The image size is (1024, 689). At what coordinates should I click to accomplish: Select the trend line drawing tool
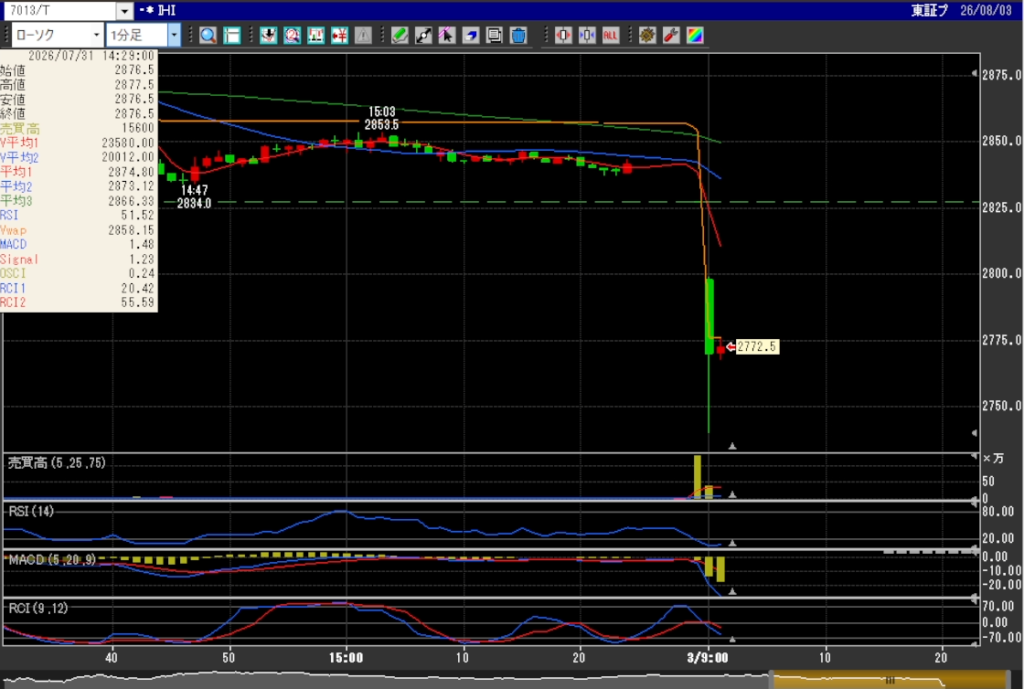coord(423,35)
